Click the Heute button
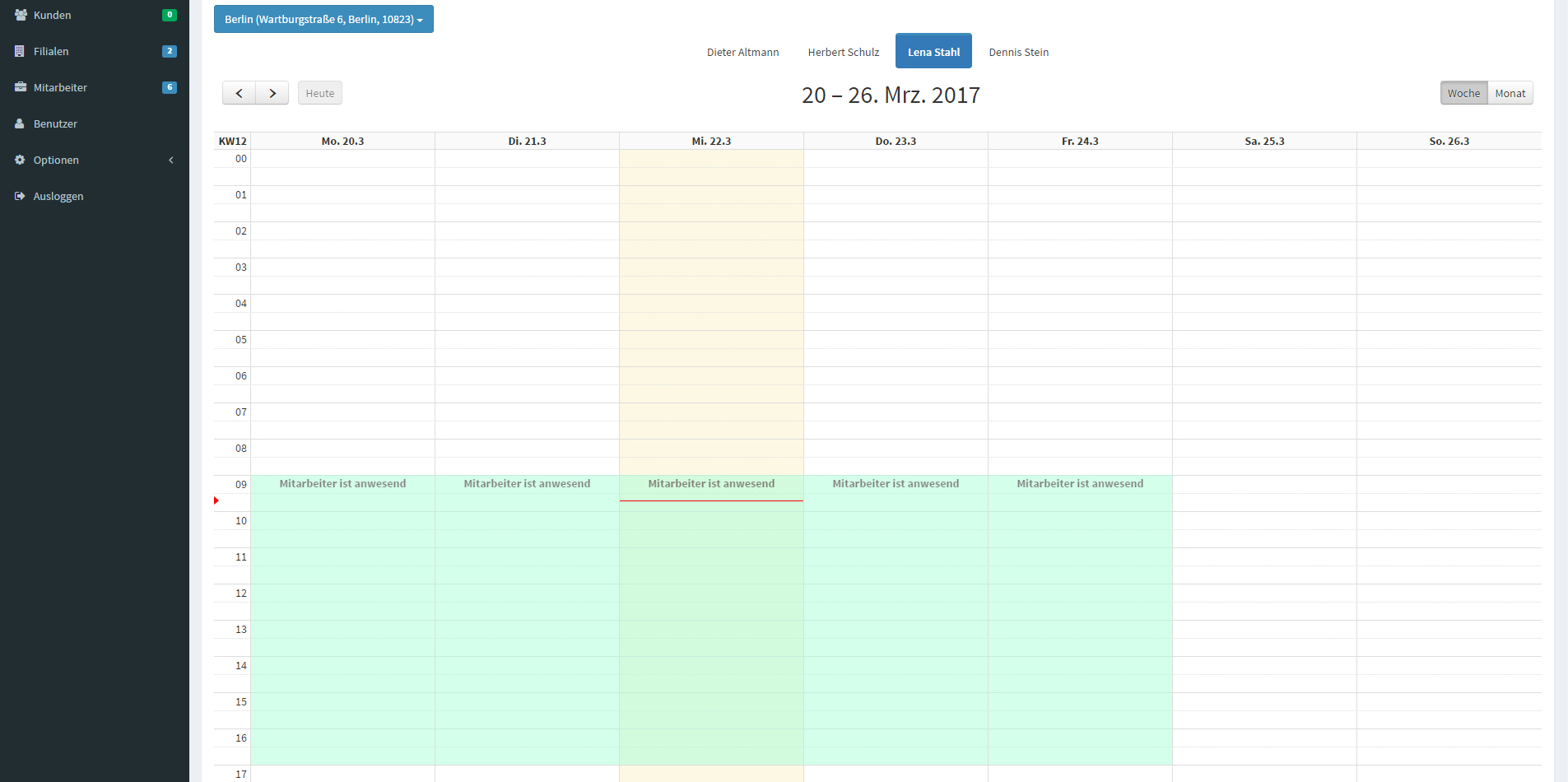The width and height of the screenshot is (1568, 782). coord(320,93)
